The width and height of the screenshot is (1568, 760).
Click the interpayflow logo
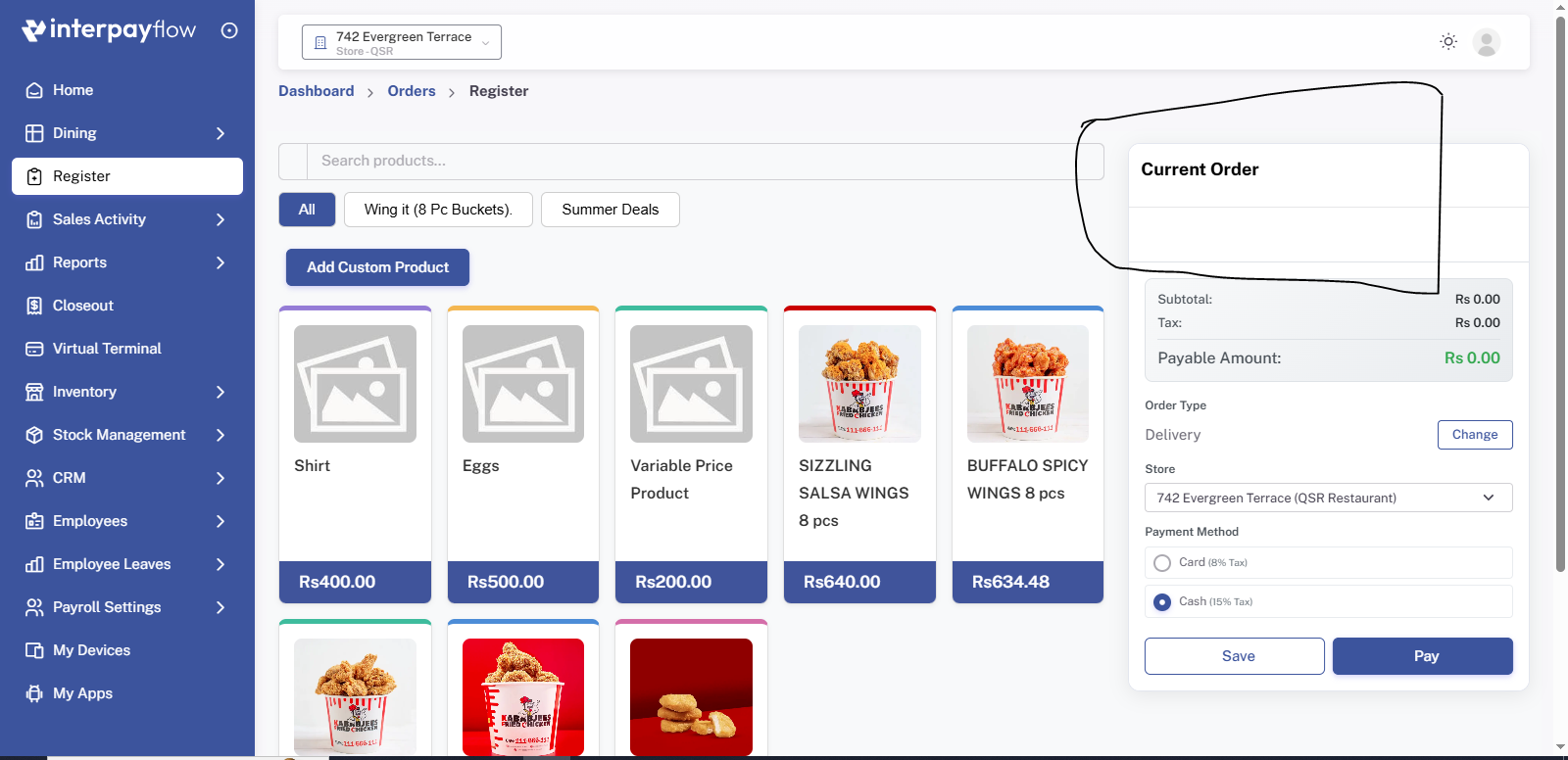(109, 30)
